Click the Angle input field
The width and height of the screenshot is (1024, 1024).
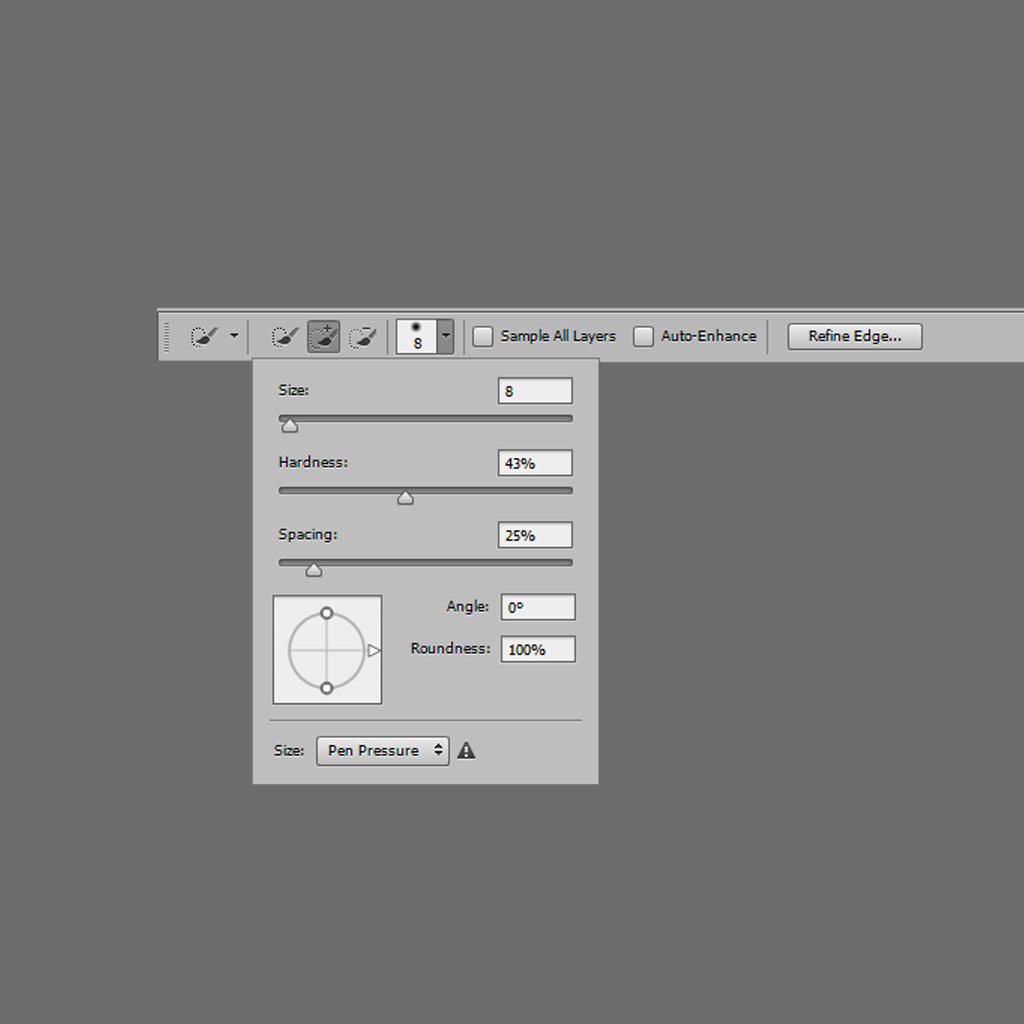[x=540, y=607]
